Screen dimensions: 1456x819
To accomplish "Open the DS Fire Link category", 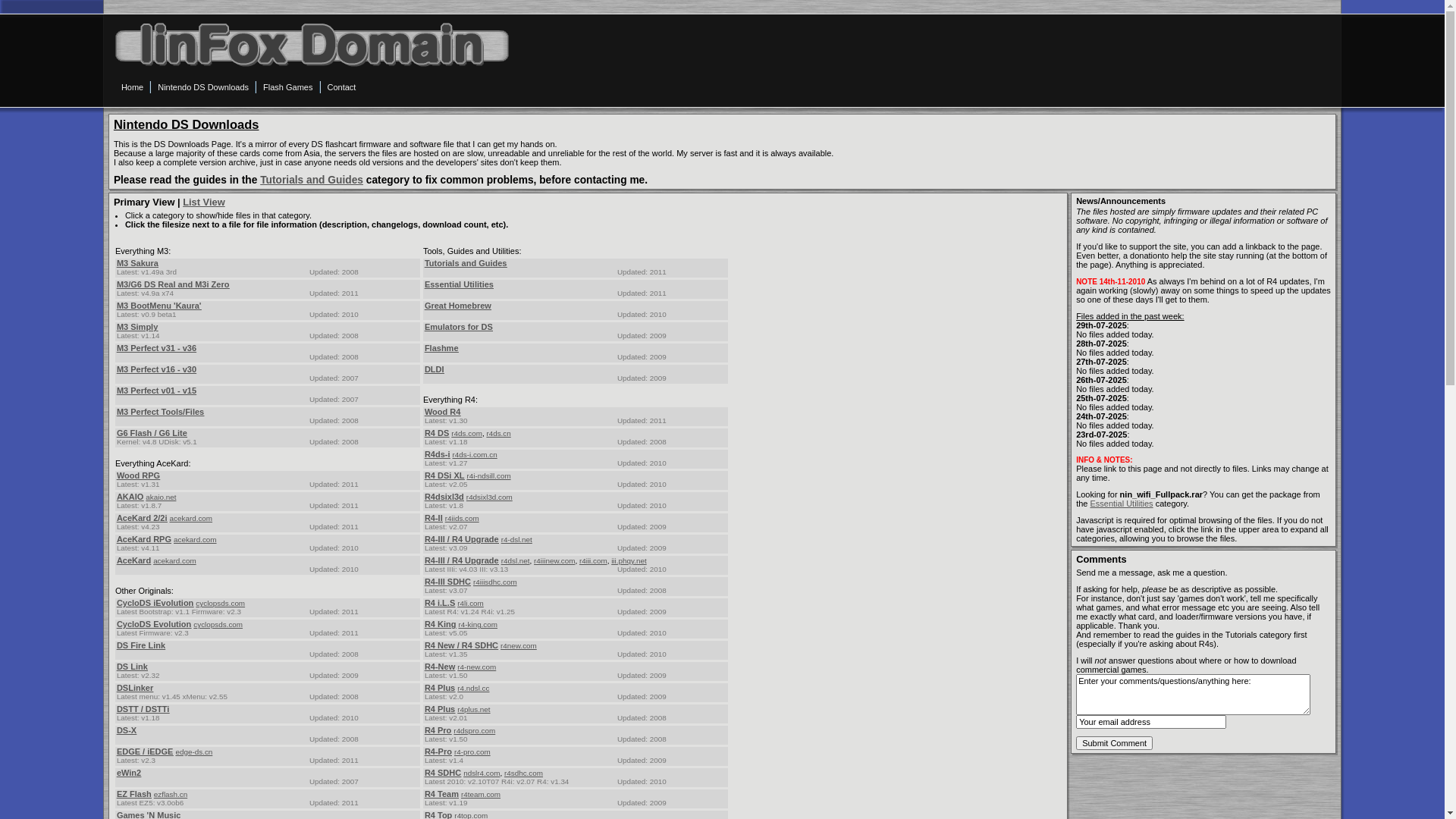I will tap(141, 645).
